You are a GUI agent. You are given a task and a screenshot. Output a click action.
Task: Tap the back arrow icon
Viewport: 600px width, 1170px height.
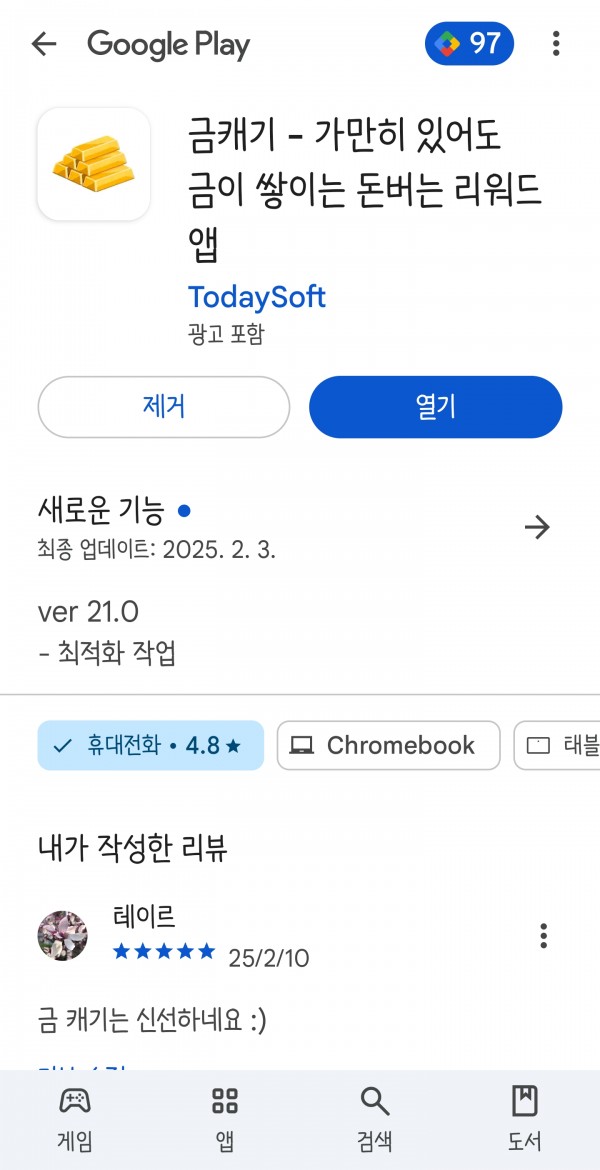tap(44, 44)
